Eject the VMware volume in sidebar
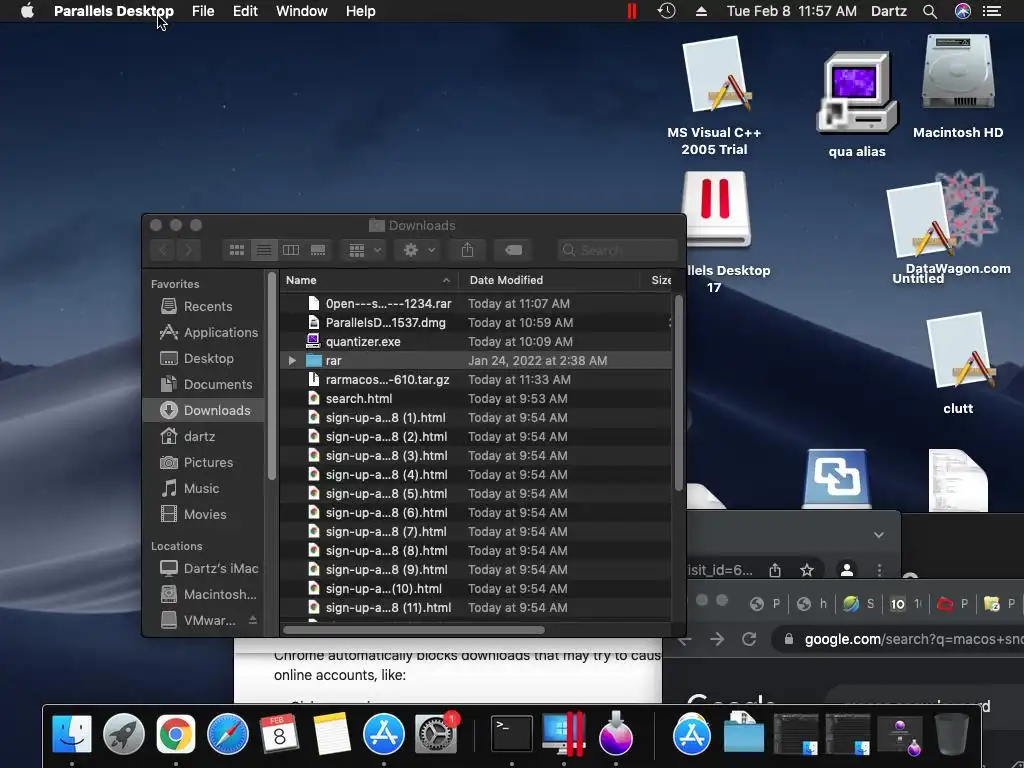 pyautogui.click(x=253, y=620)
